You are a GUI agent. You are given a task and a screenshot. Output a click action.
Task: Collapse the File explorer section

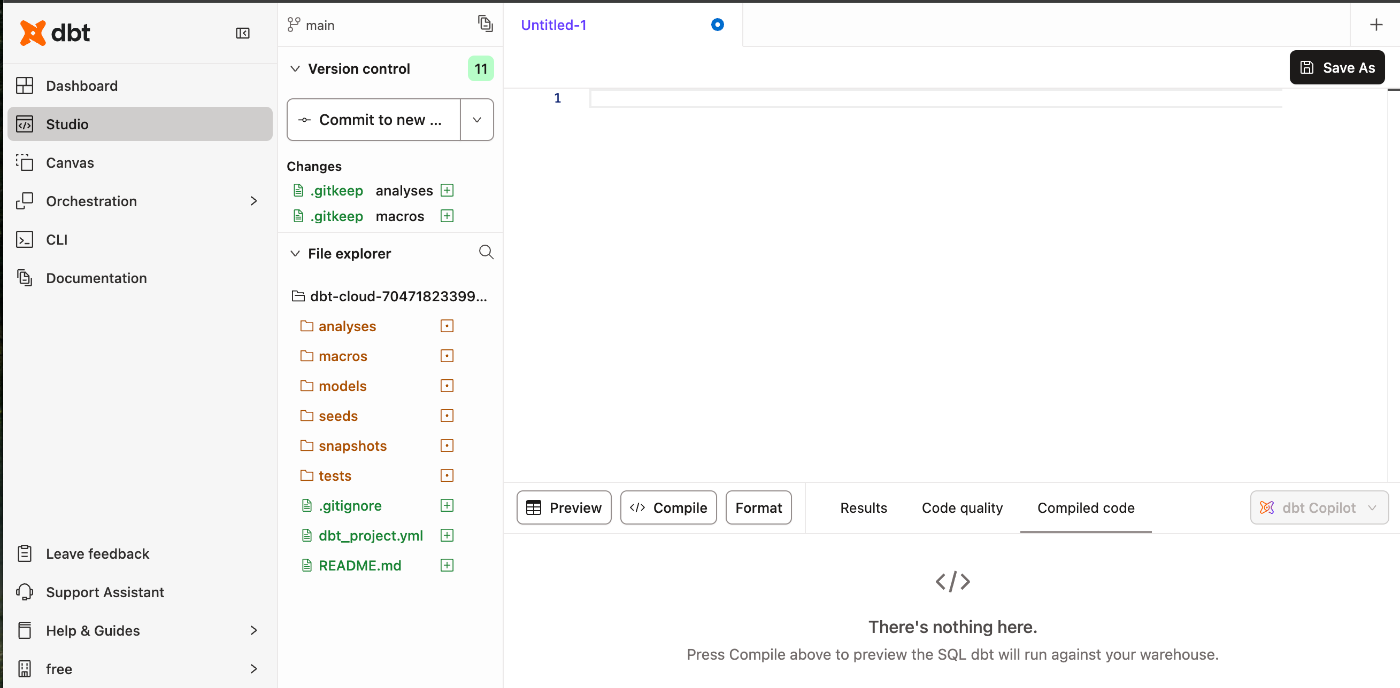(295, 254)
